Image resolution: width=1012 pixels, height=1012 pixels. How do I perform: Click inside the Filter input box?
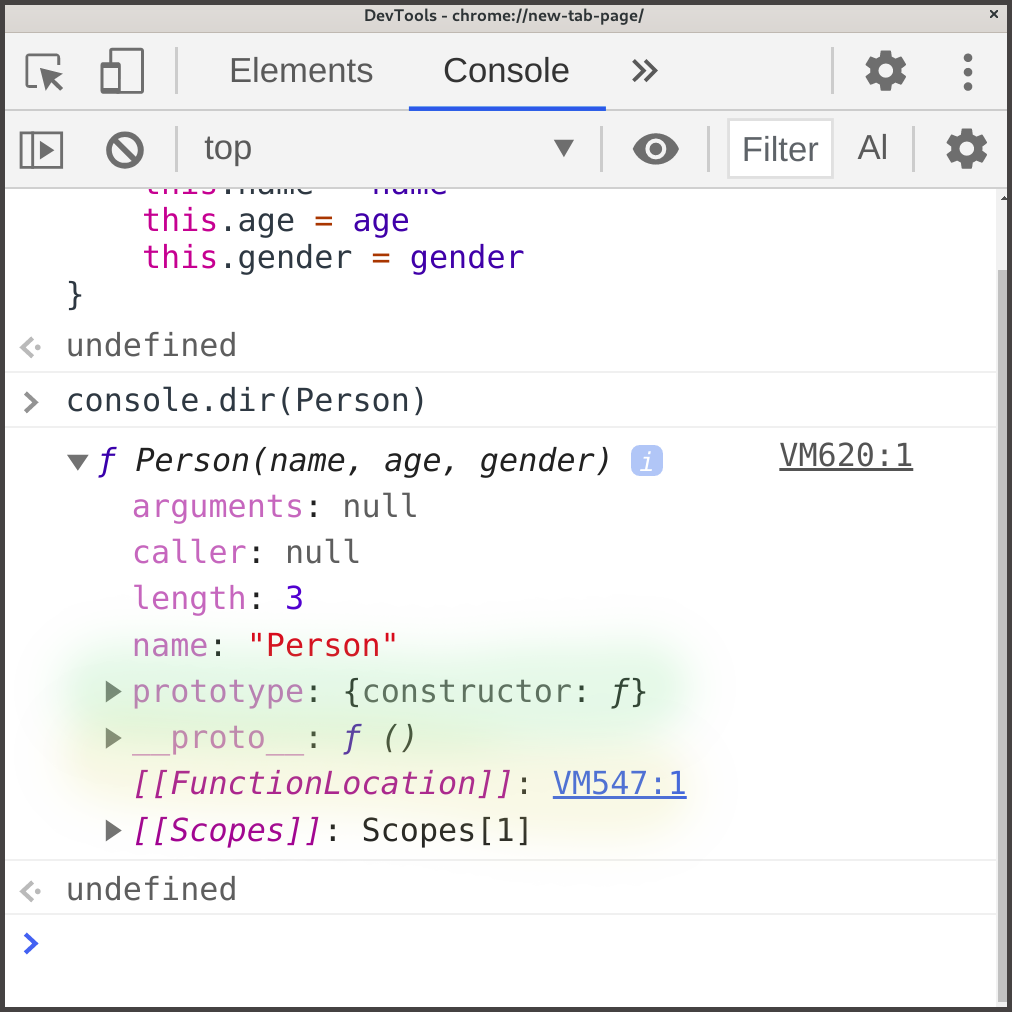coord(779,148)
